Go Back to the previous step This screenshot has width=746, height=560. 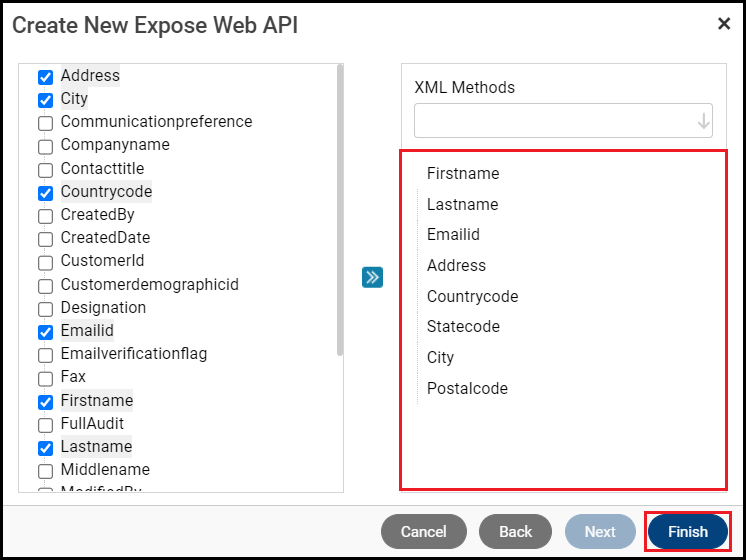515,532
